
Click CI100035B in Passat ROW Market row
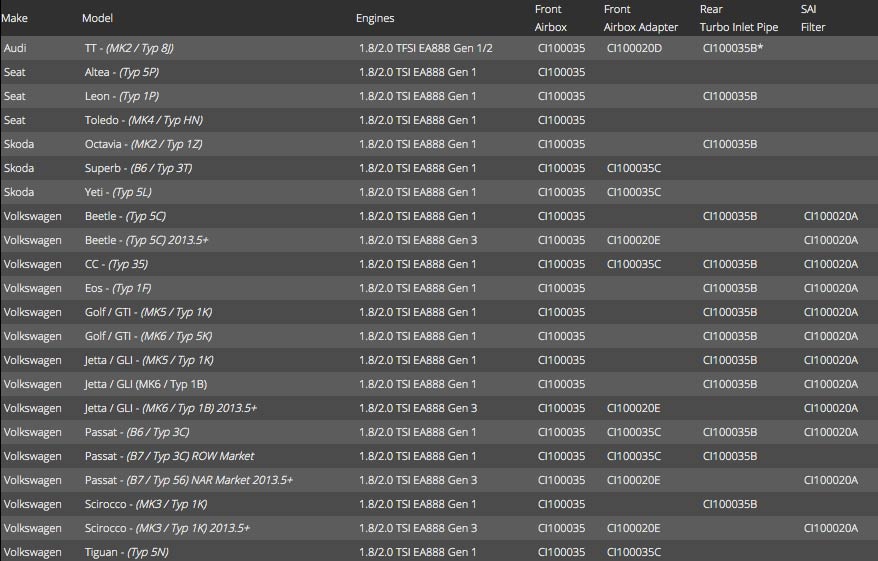click(730, 456)
